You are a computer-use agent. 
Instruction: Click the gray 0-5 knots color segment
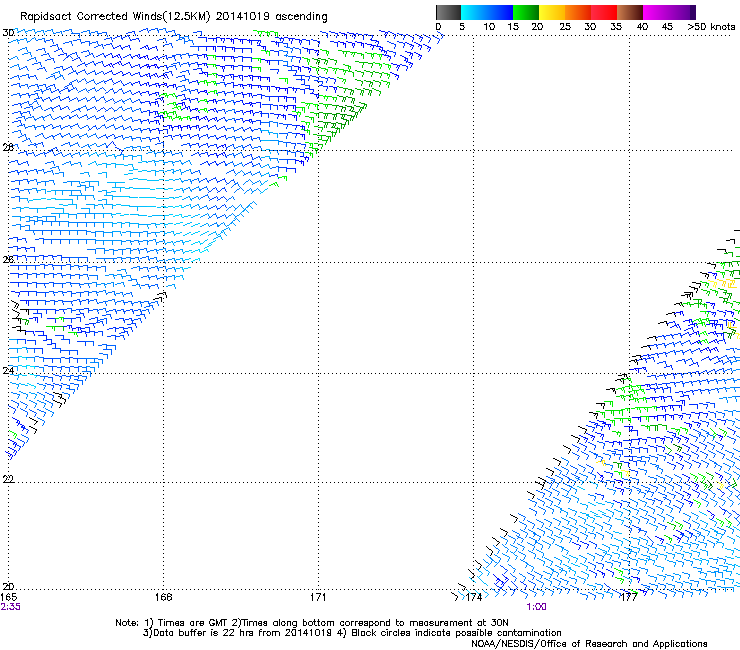pyautogui.click(x=448, y=12)
